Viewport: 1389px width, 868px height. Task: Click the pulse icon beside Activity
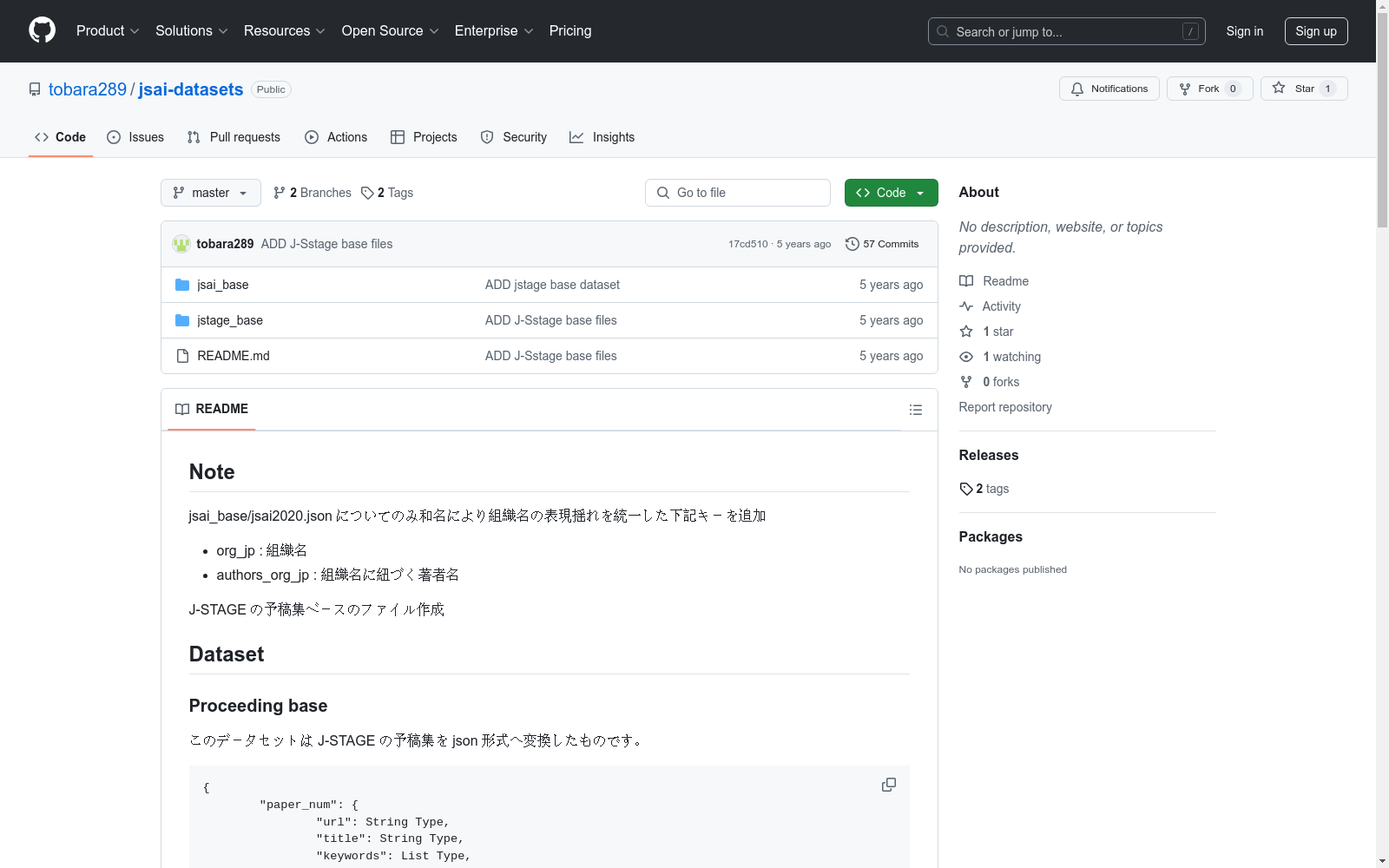[966, 306]
